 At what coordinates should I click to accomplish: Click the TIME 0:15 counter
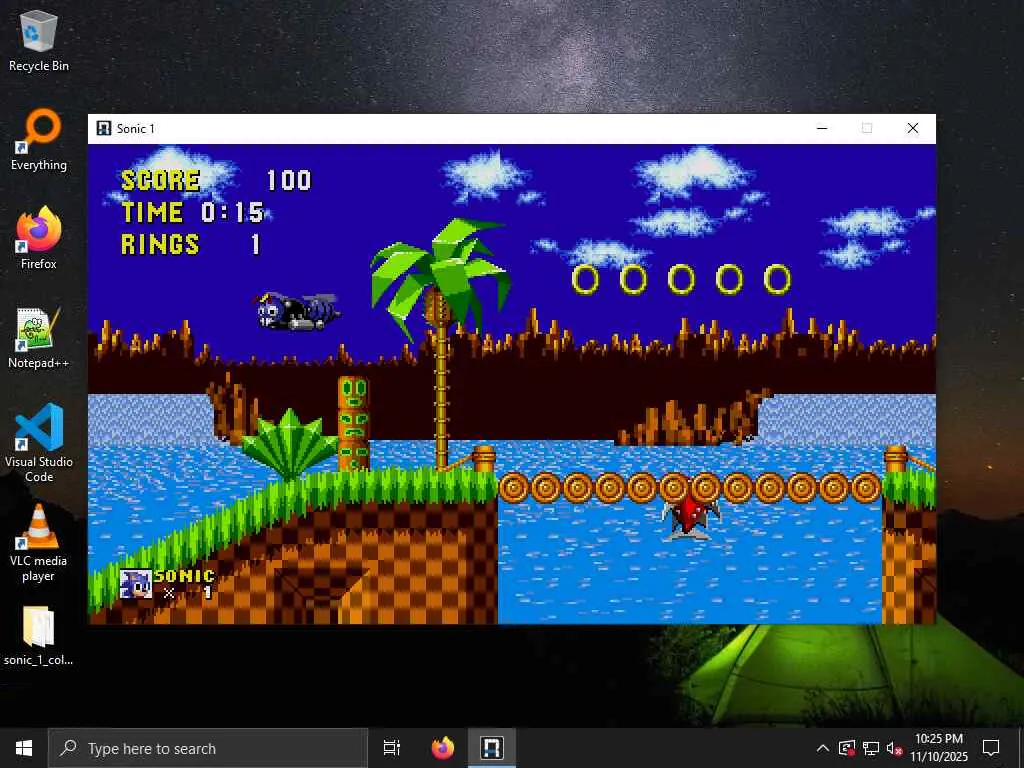(x=193, y=212)
